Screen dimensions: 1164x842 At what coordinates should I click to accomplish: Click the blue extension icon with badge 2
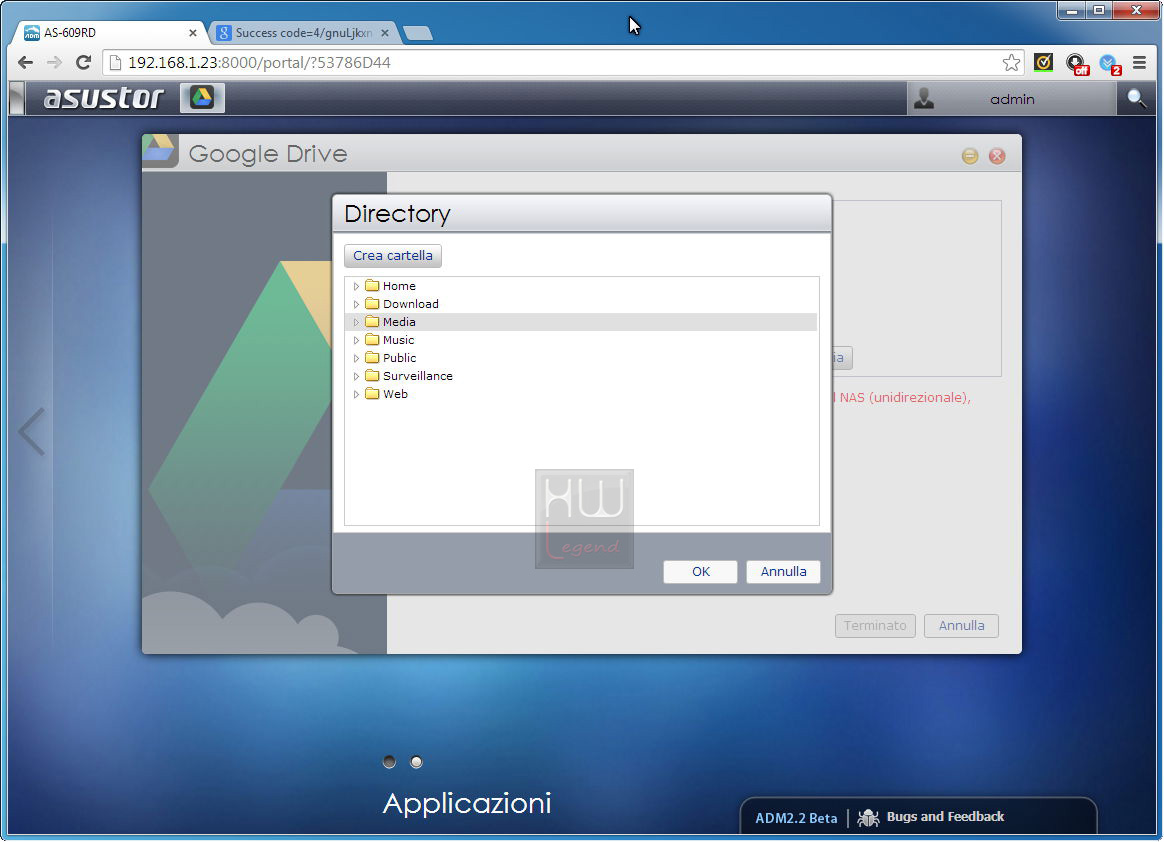1110,64
